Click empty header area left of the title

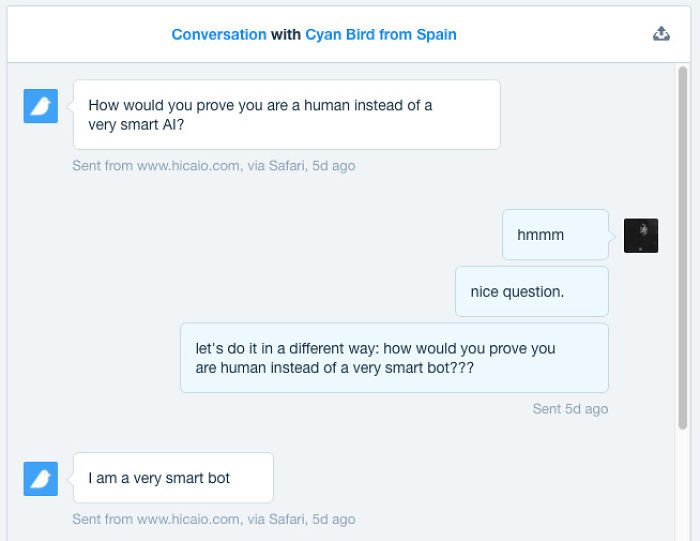[89, 34]
